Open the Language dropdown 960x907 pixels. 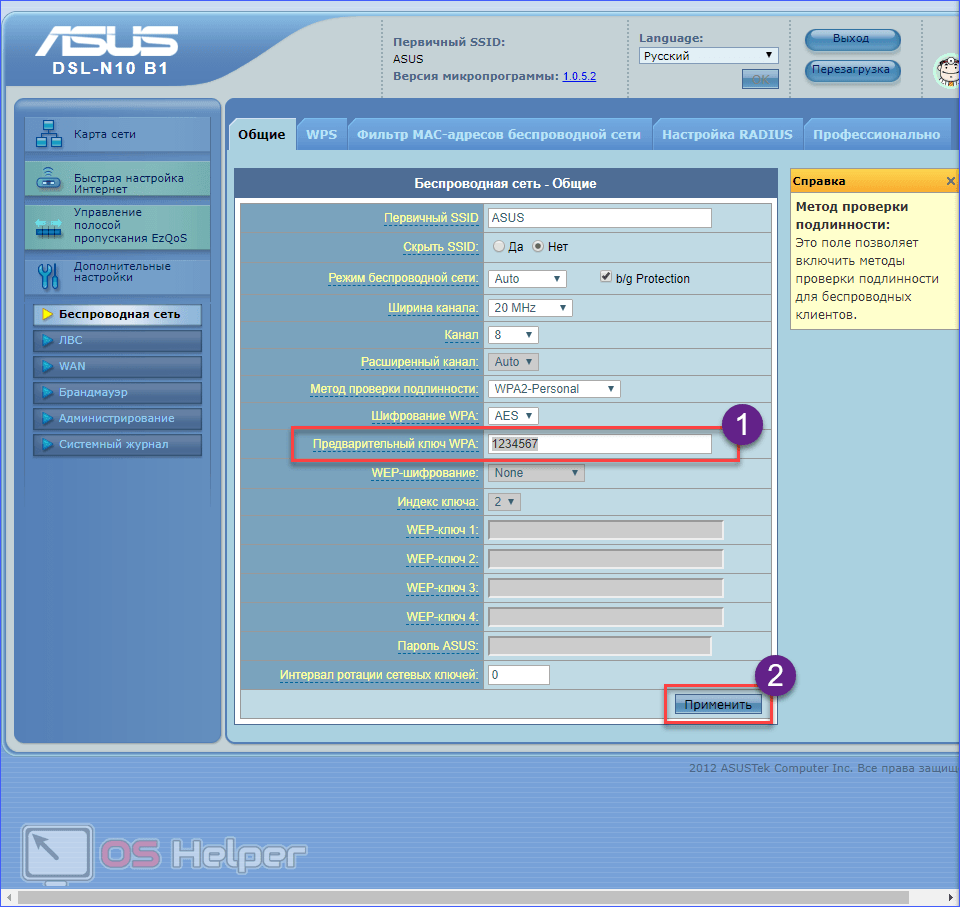tap(708, 56)
